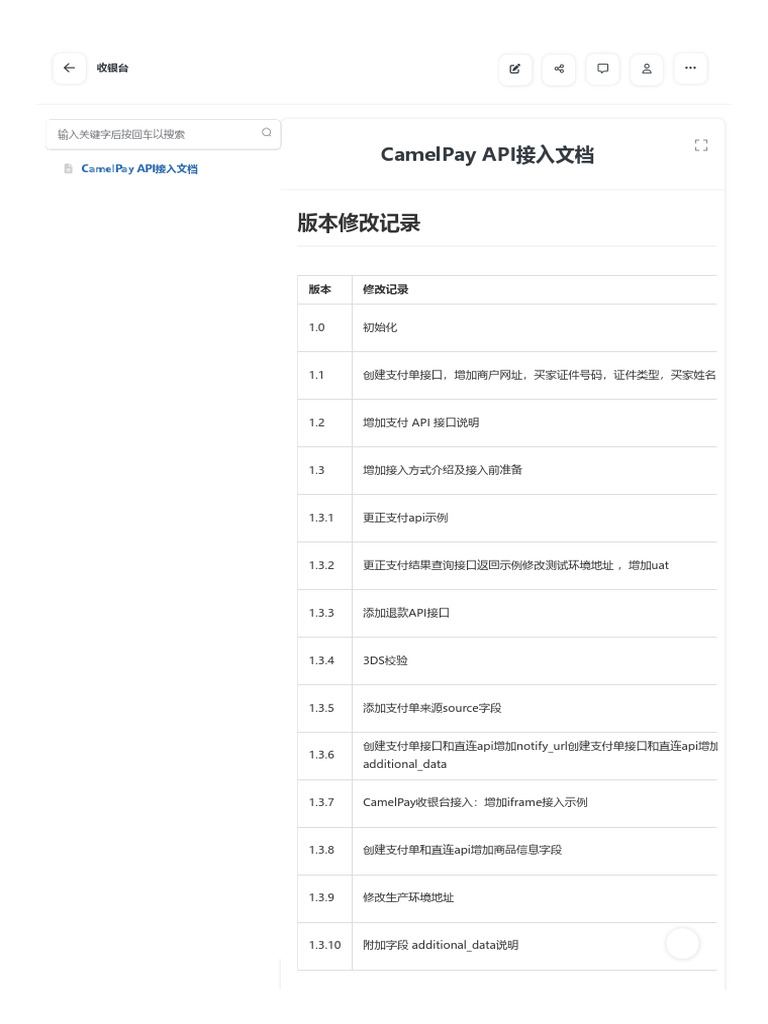Click the document file icon in sidebar
768x1024 pixels.
pos(68,168)
